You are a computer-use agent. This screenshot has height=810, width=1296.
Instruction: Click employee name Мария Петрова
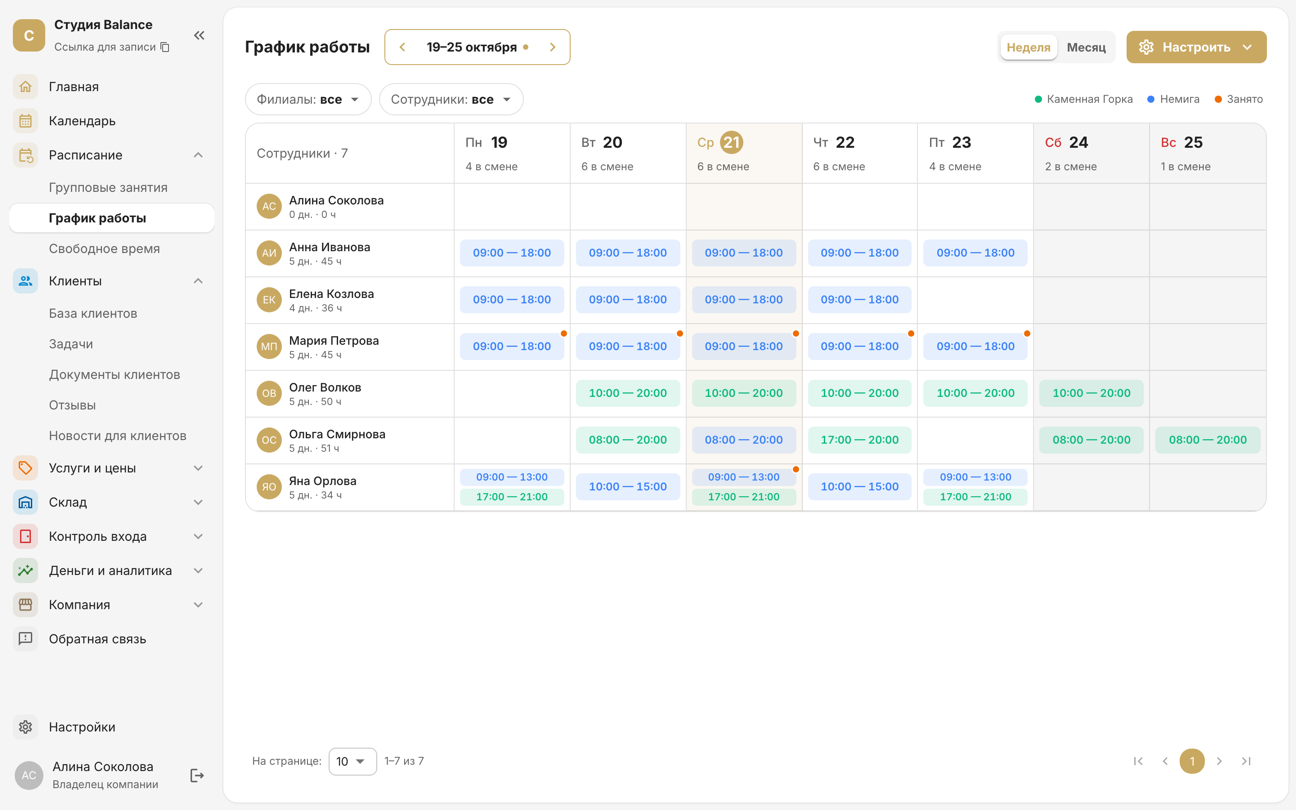334,340
